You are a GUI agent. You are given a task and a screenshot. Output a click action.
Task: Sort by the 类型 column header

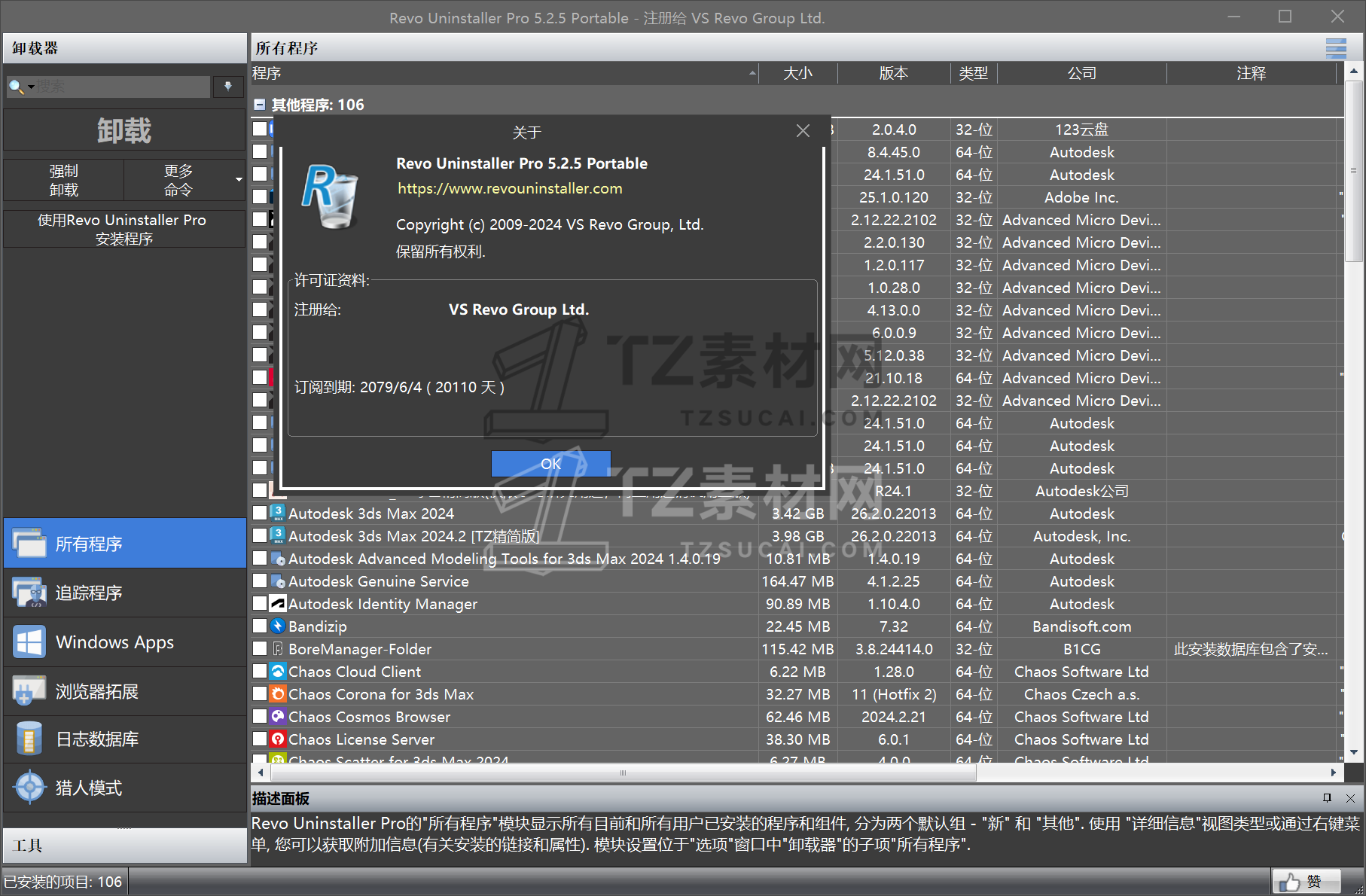point(974,73)
